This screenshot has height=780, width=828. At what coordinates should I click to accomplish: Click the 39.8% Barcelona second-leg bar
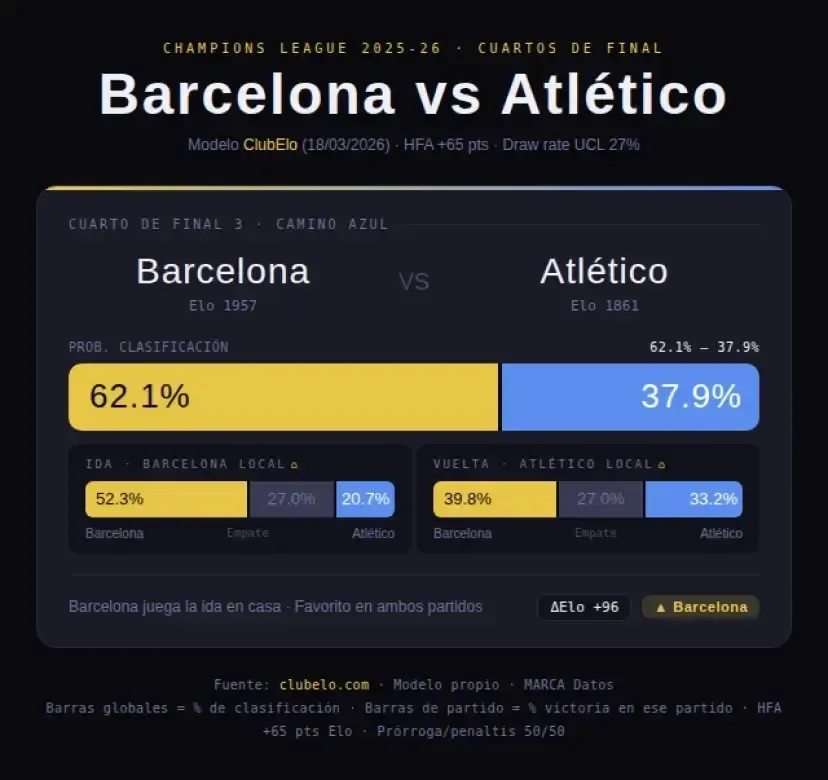click(x=494, y=499)
